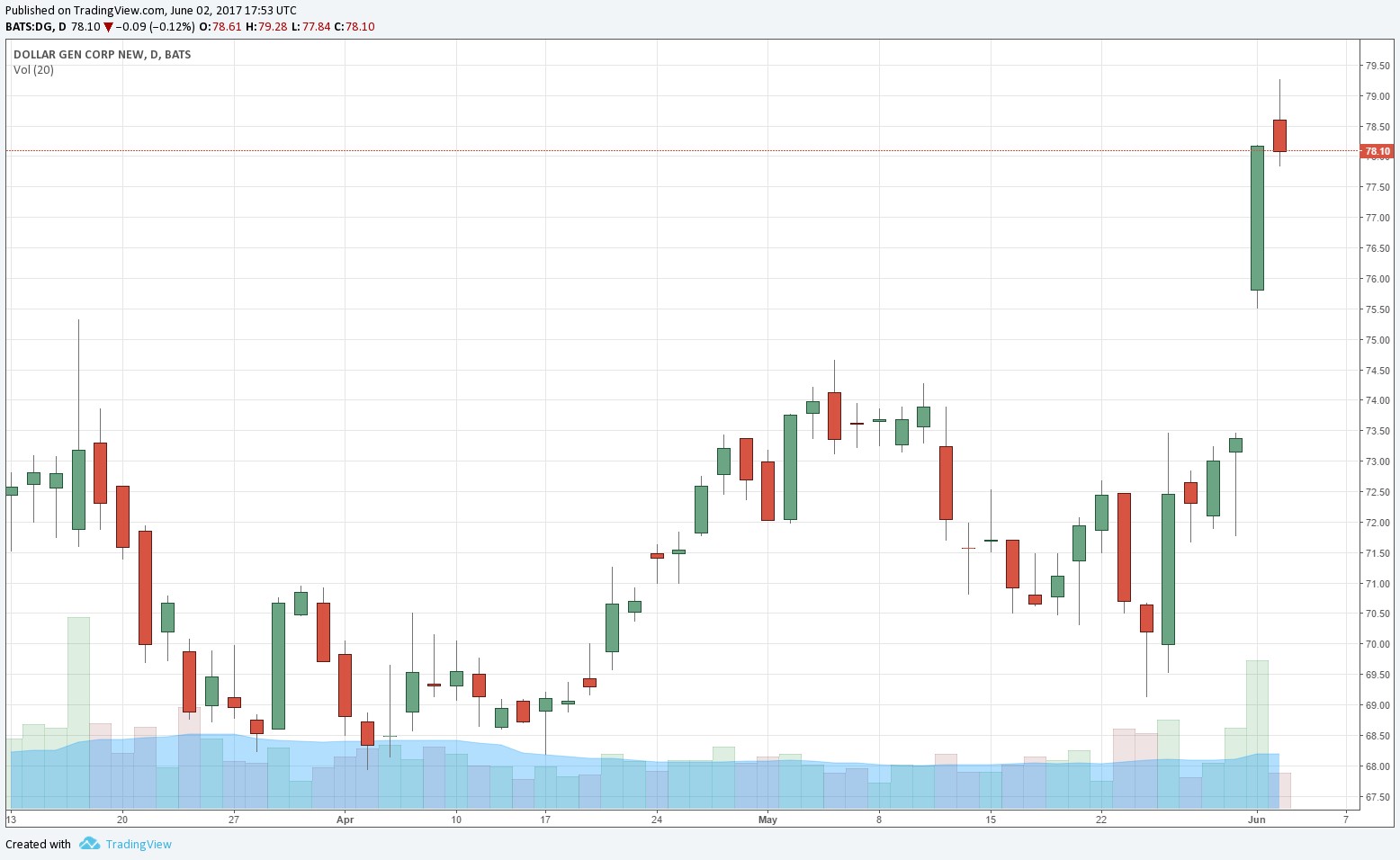Viewport: 1400px width, 860px height.
Task: Select the latest red candlestick at far right
Action: (1279, 136)
